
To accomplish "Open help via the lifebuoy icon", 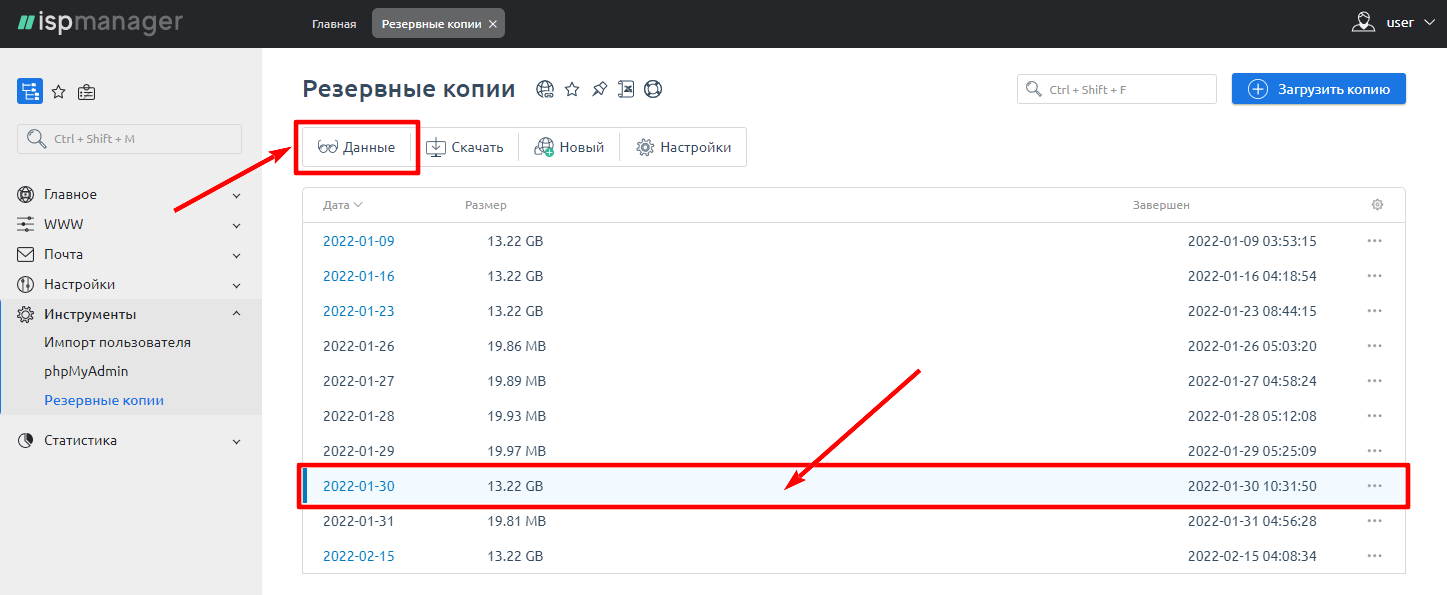I will 653,90.
